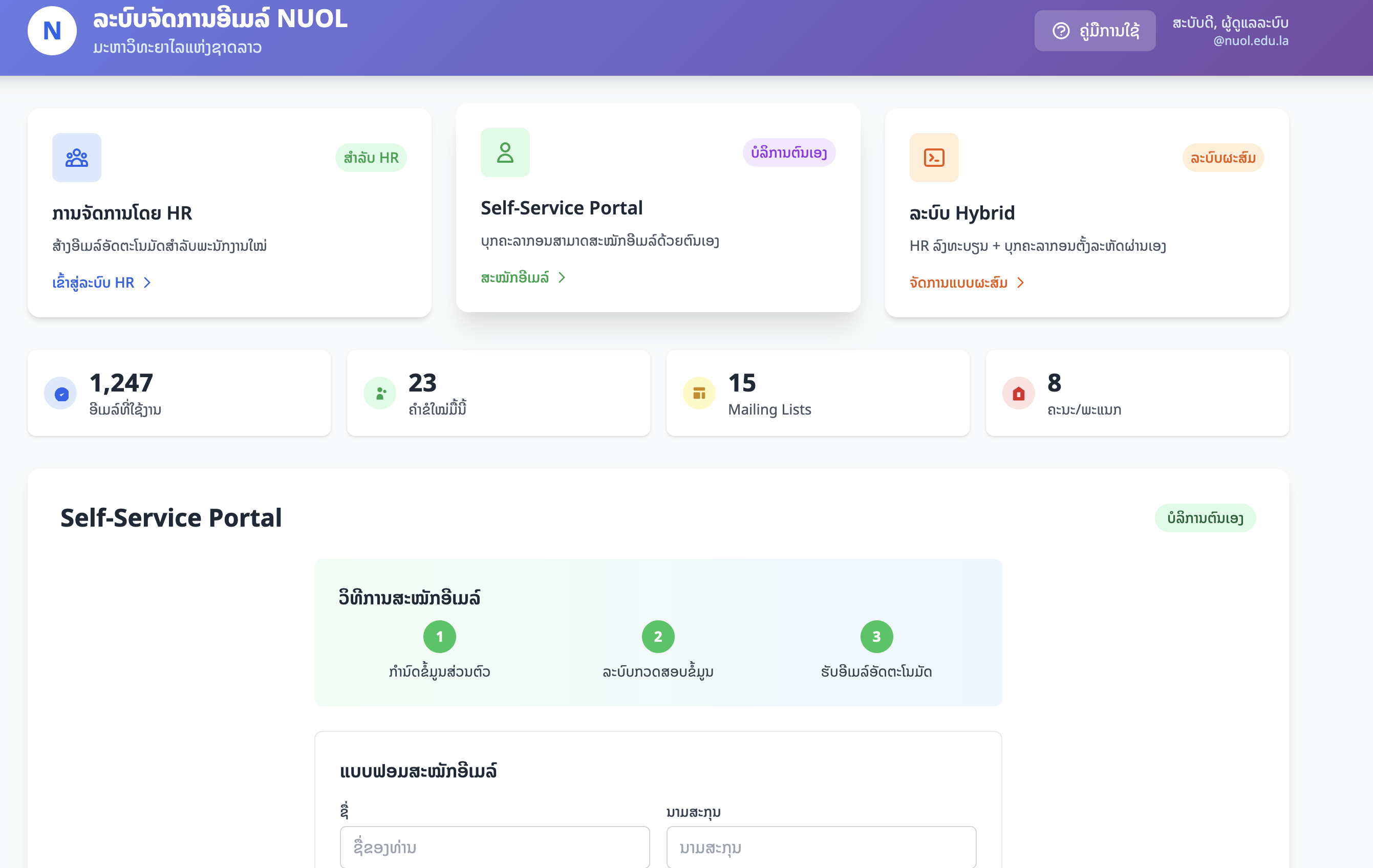This screenshot has width=1373, height=868.
Task: Click the NUOL 'N' logo circle
Action: pyautogui.click(x=52, y=31)
